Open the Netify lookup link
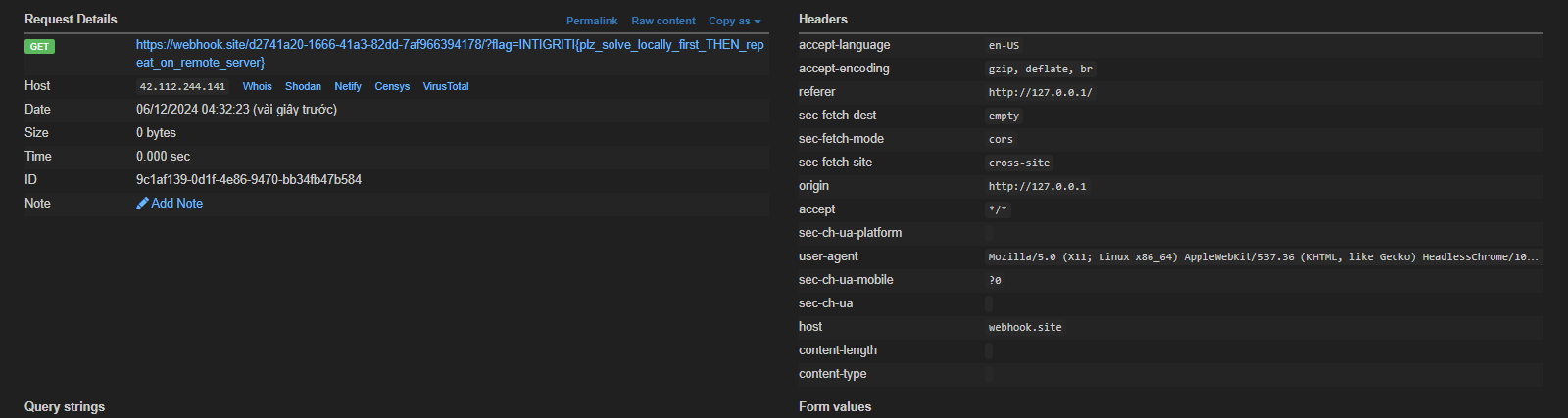The image size is (1568, 418). (x=348, y=86)
